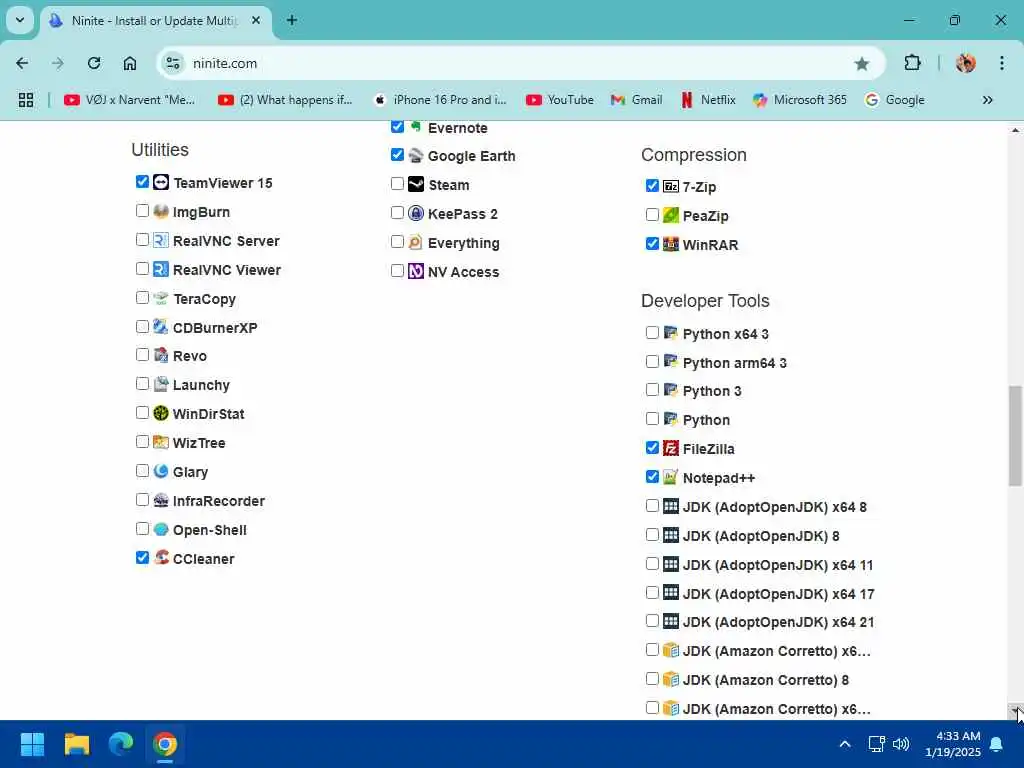Open the Gmail bookmark

click(636, 100)
